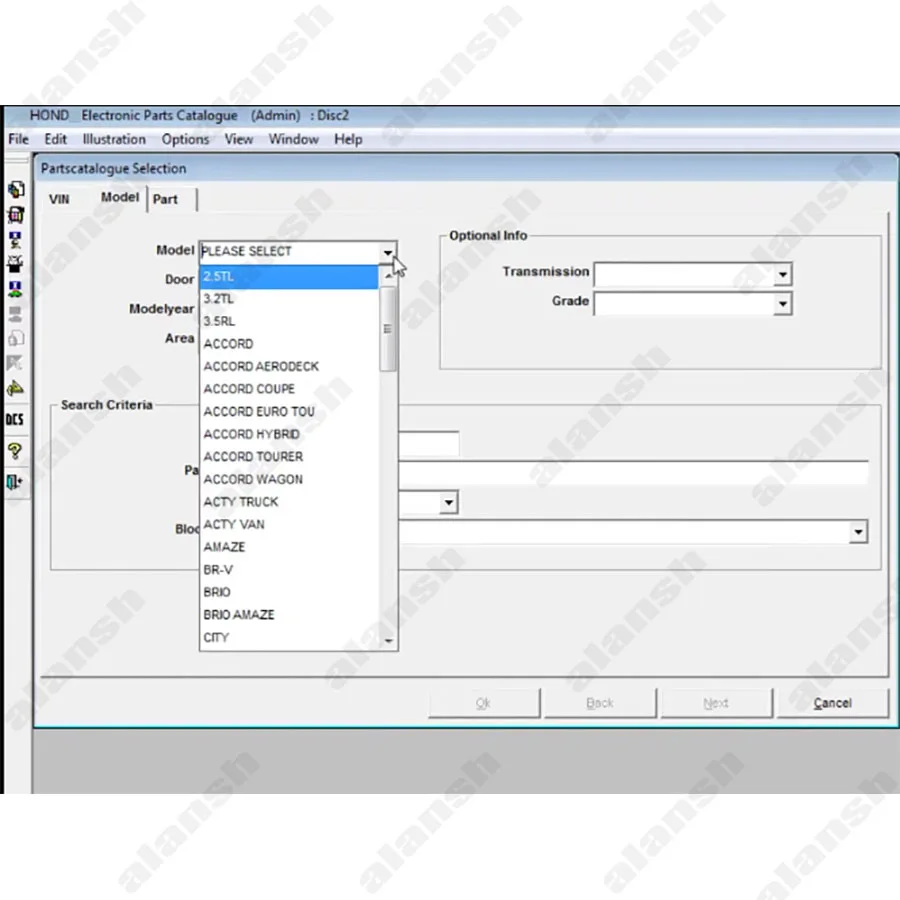Click the blue box with green car icon
Image resolution: width=900 pixels, height=900 pixels.
[15, 289]
